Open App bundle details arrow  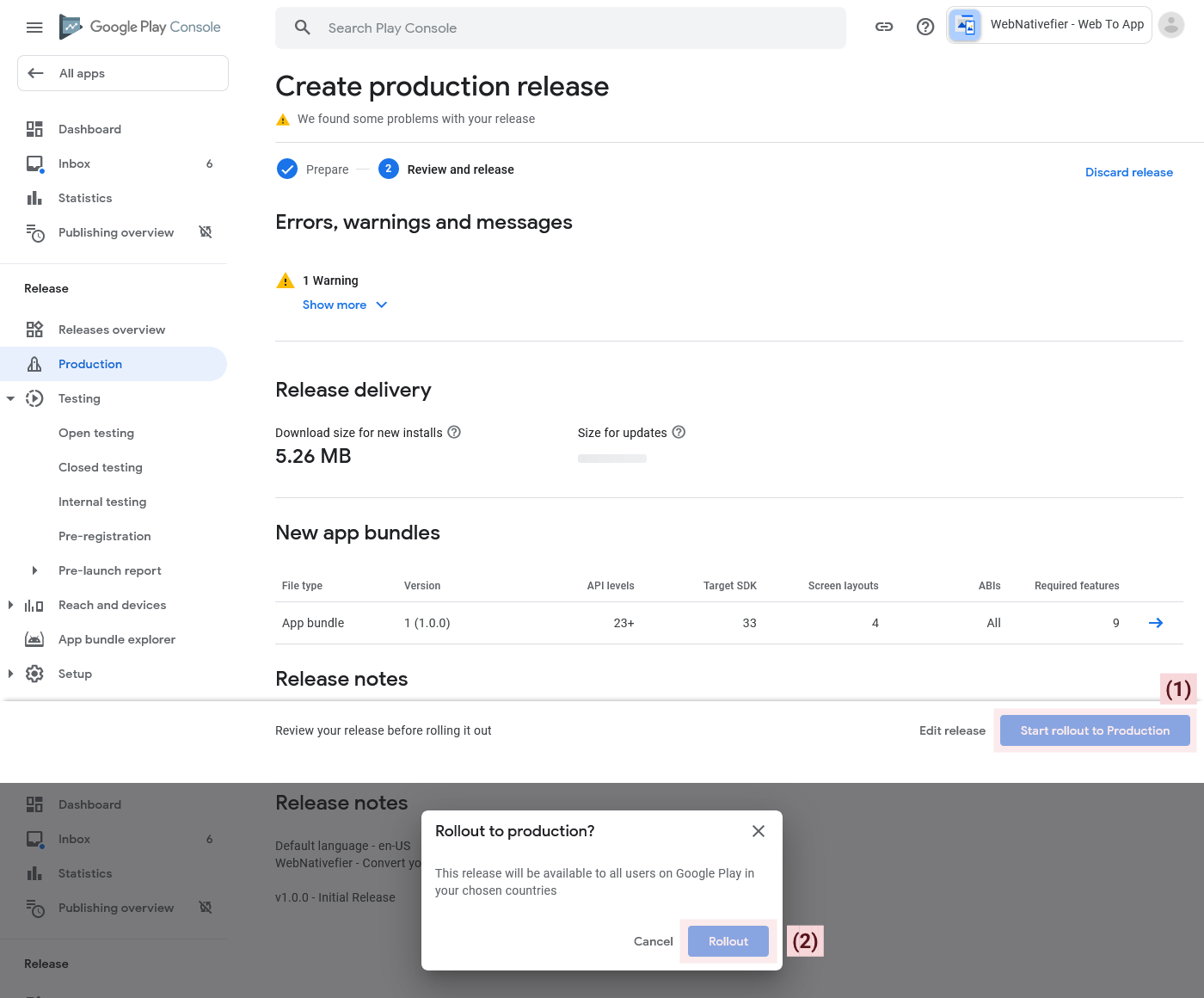click(1156, 623)
